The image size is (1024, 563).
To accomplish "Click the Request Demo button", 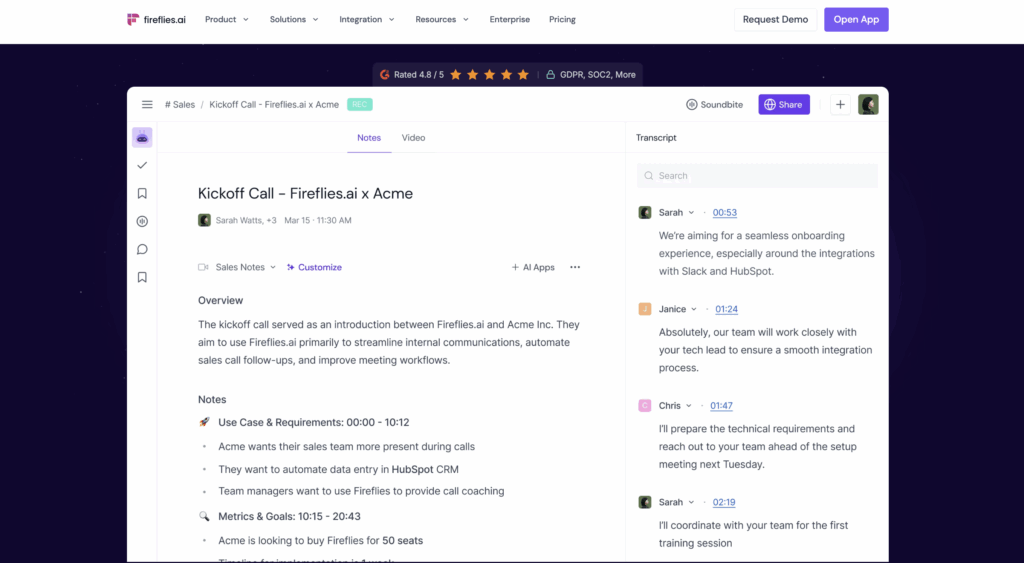I will pyautogui.click(x=775, y=20).
